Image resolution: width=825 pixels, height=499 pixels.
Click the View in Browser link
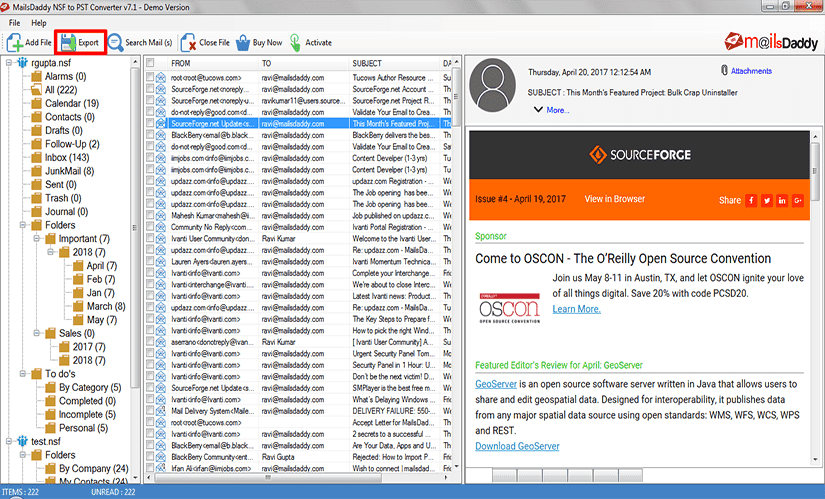click(615, 199)
